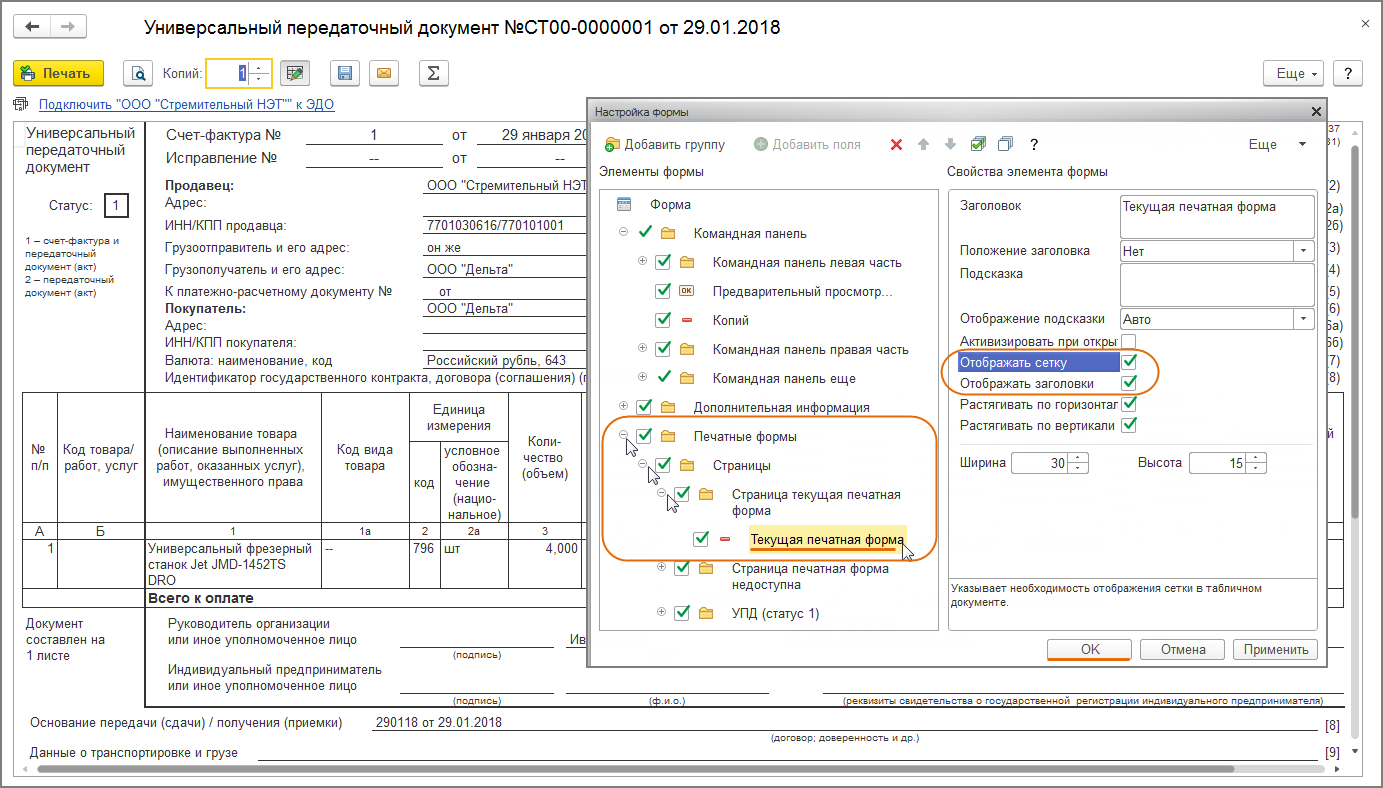This screenshot has height=788, width=1383.
Task: Increase Ширина value with stepper
Action: [1079, 458]
